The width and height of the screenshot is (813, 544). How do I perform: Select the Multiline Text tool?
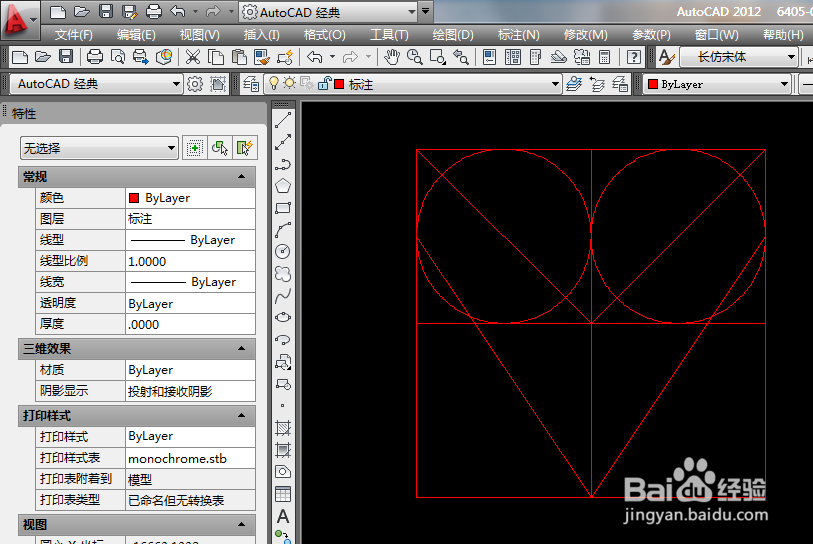coord(283,517)
